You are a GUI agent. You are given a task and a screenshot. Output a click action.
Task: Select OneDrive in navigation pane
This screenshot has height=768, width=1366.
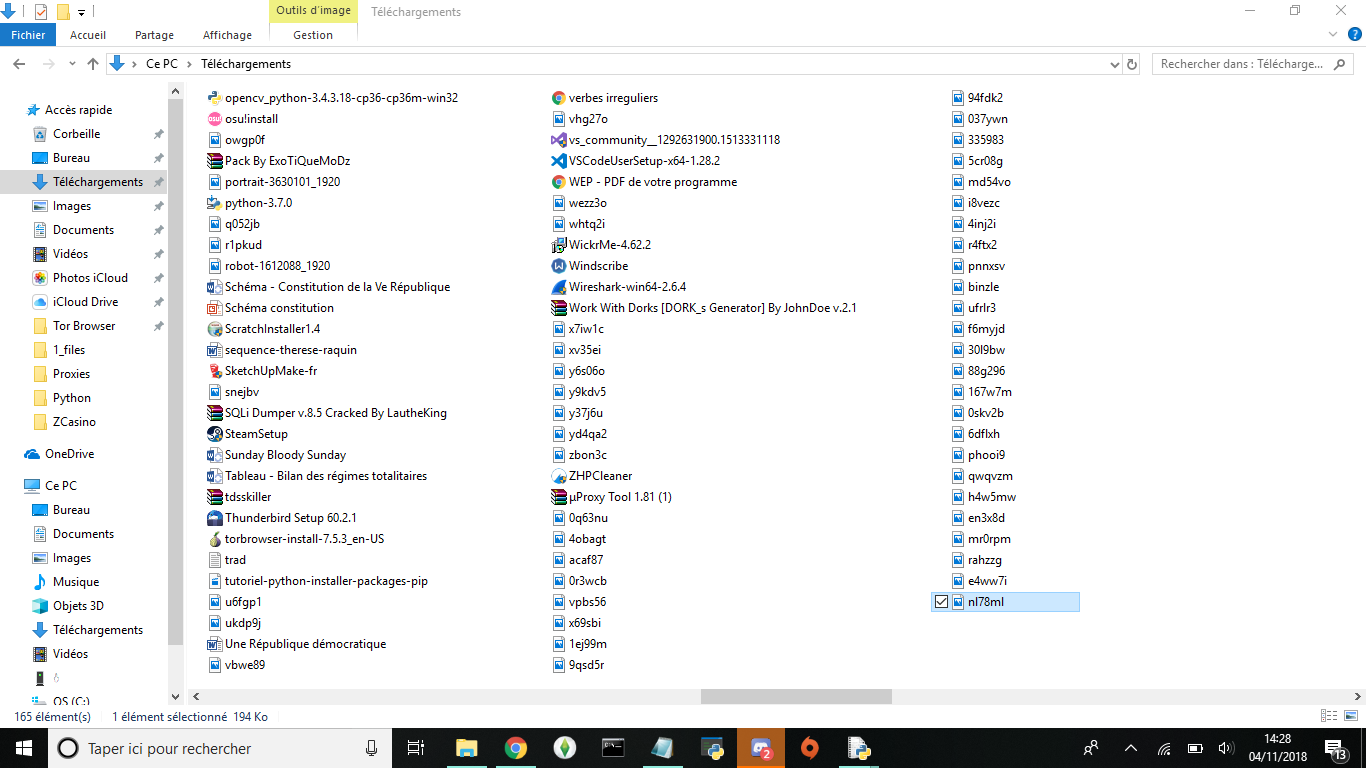69,454
